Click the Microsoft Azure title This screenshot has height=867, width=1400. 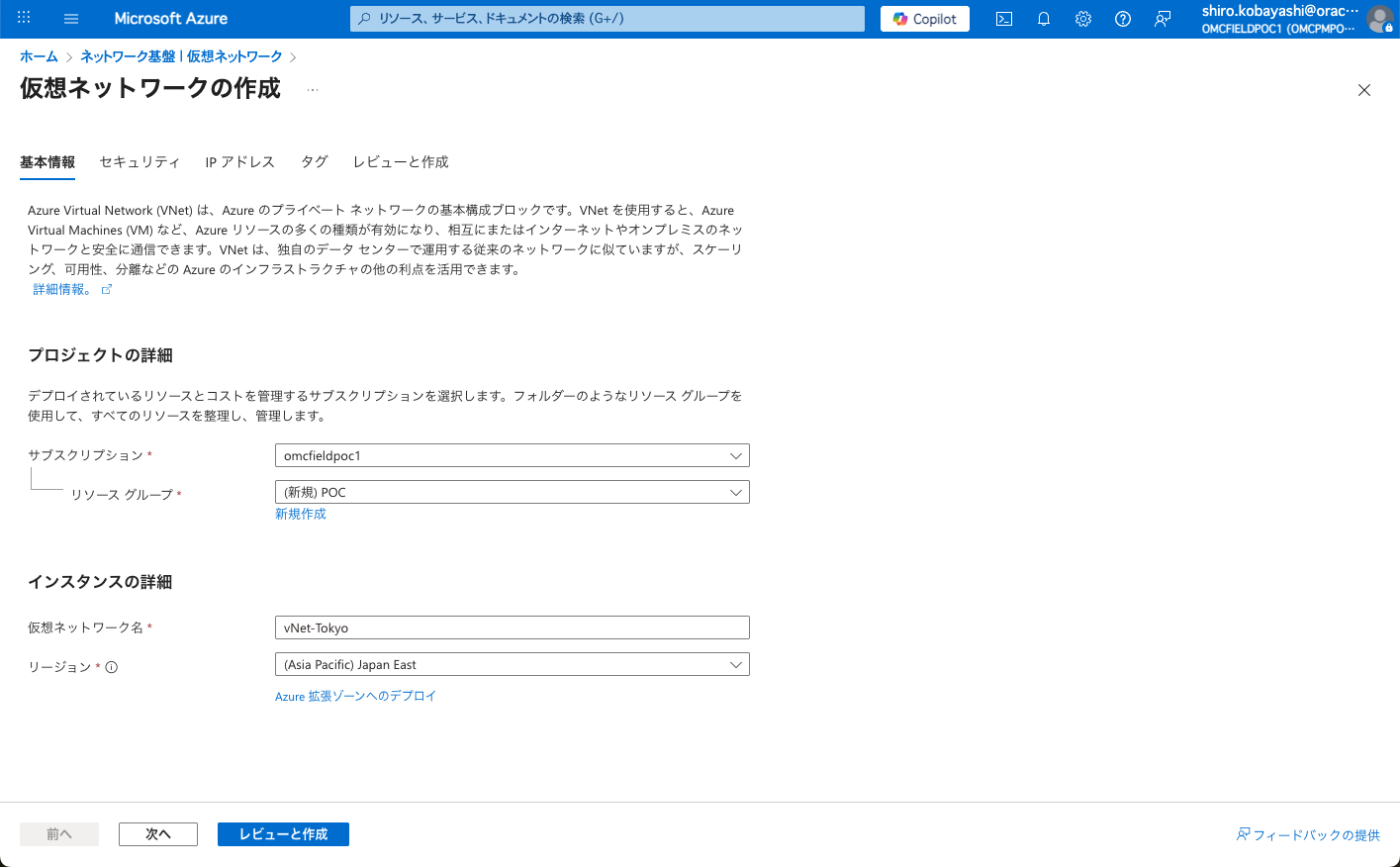[171, 19]
